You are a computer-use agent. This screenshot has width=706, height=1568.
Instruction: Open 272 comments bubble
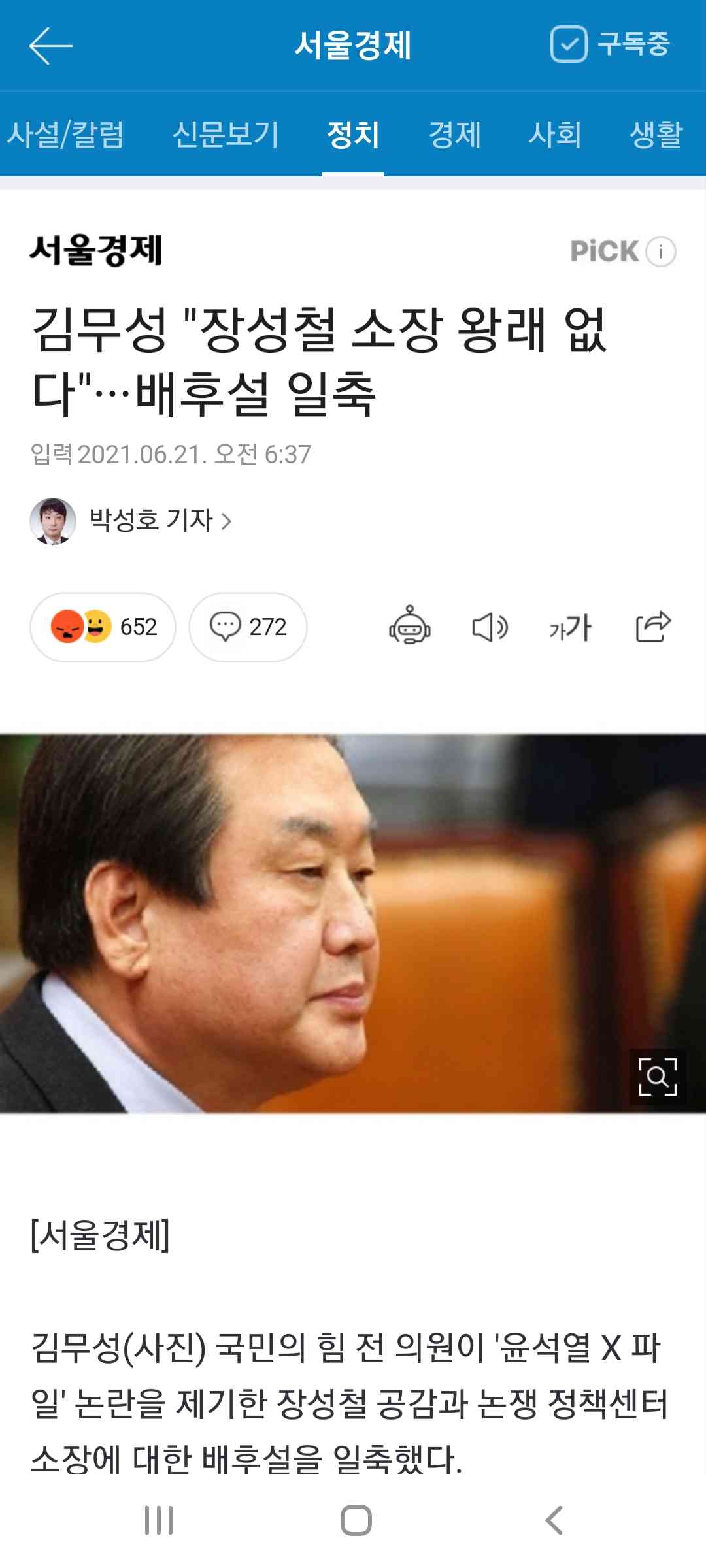248,627
